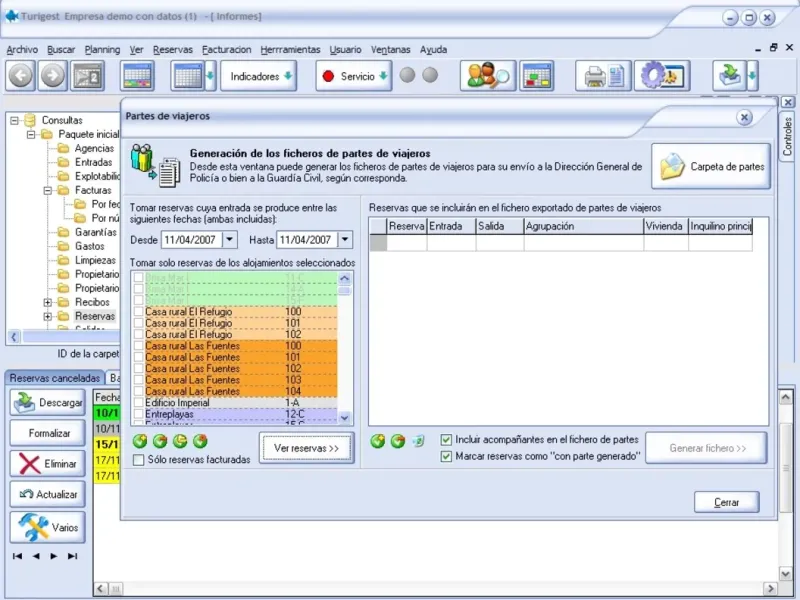Screen dimensions: 800x600
Task: Click the small export icon below reservations table
Action: 418,441
